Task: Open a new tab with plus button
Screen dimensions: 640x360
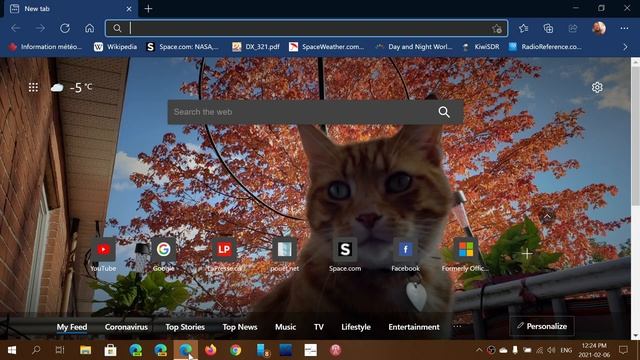Action: pyautogui.click(x=149, y=9)
